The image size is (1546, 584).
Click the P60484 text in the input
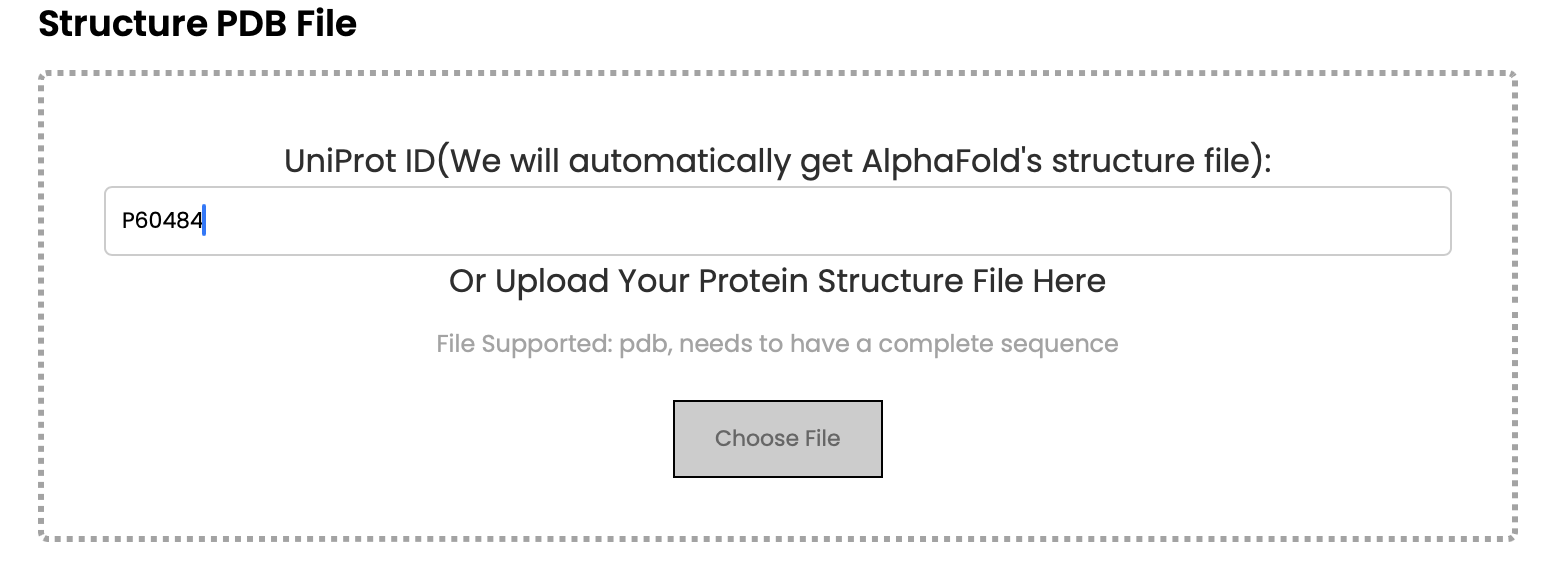coord(162,220)
